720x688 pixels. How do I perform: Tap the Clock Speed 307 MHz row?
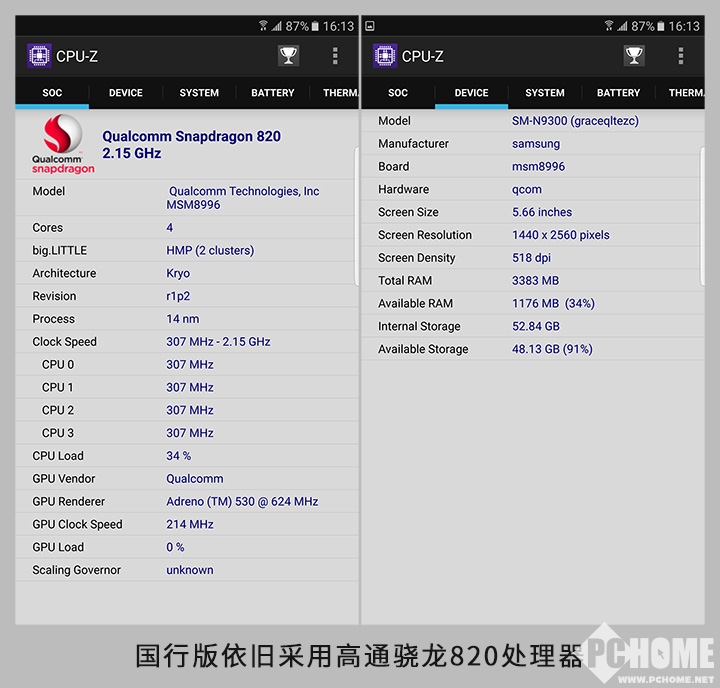(186, 342)
